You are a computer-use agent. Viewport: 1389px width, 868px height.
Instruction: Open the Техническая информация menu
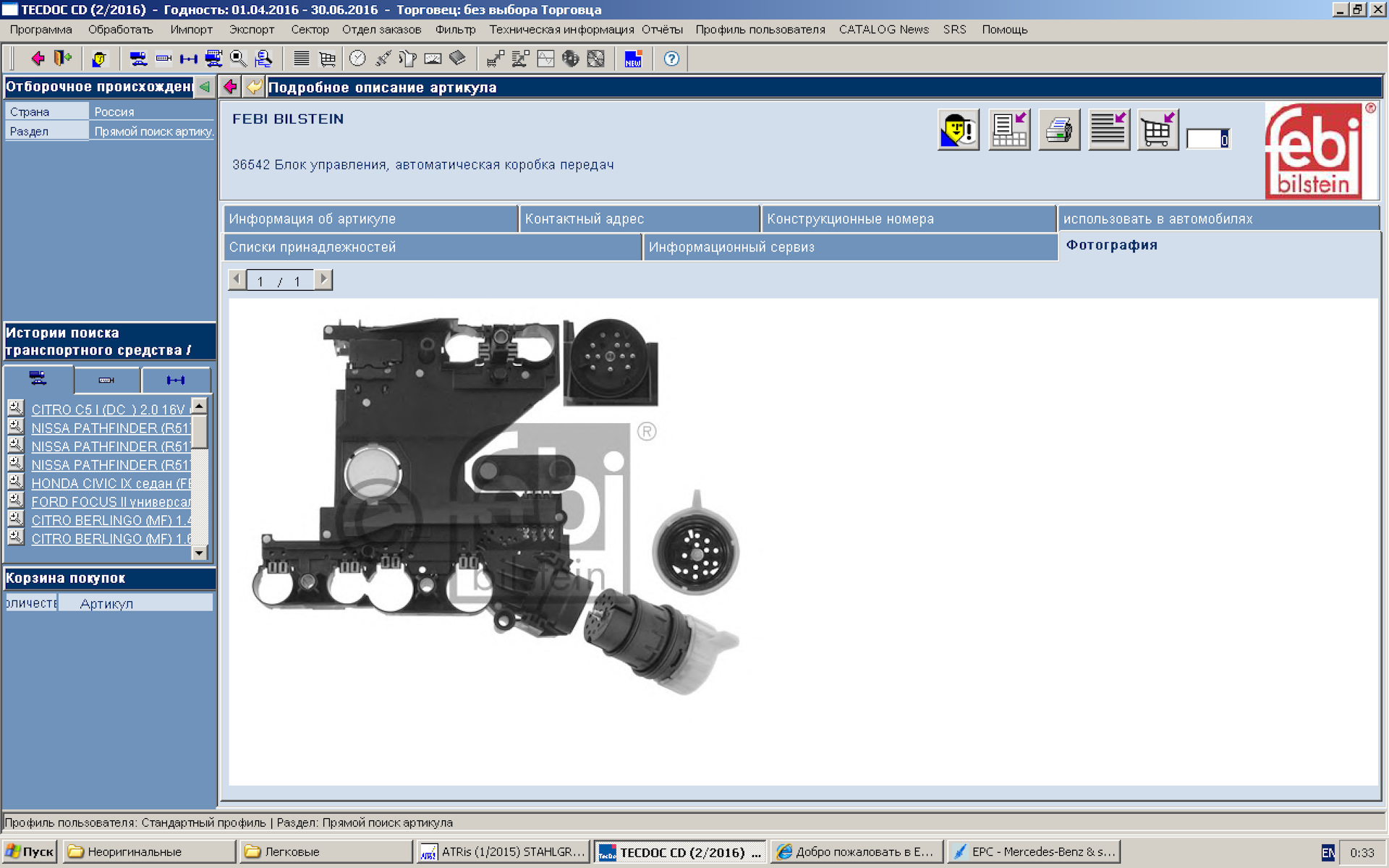coord(561,30)
